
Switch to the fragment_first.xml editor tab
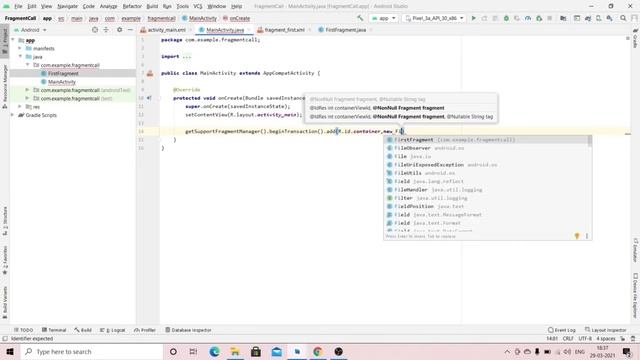click(x=284, y=30)
